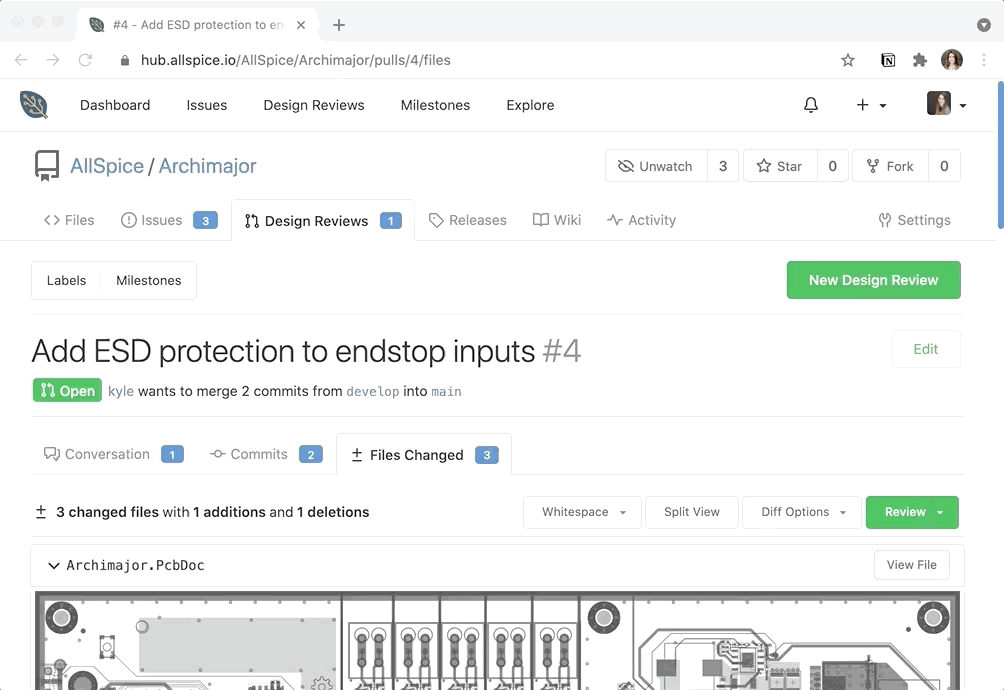Go forward in browser
The image size is (1004, 690).
tap(53, 60)
